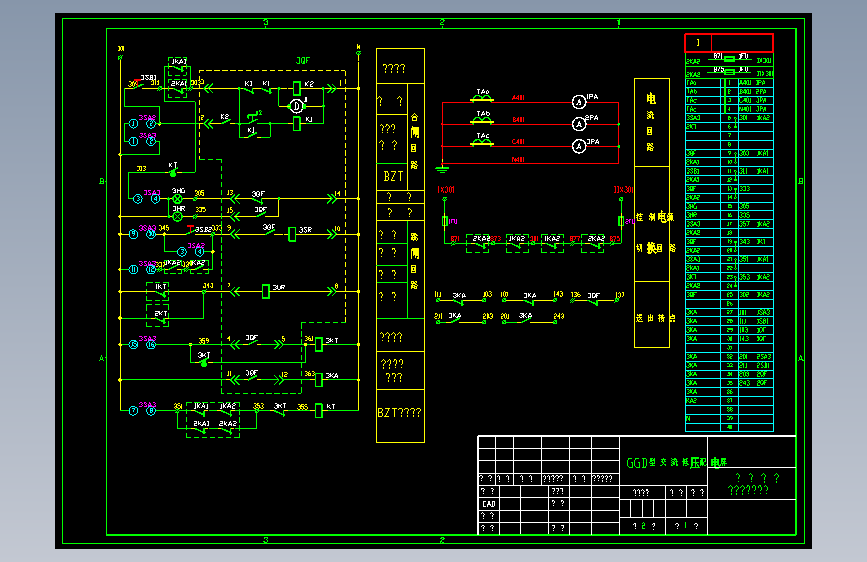The width and height of the screenshot is (867, 562).
Task: Select the TAb current transformer symbol
Action: pos(482,120)
